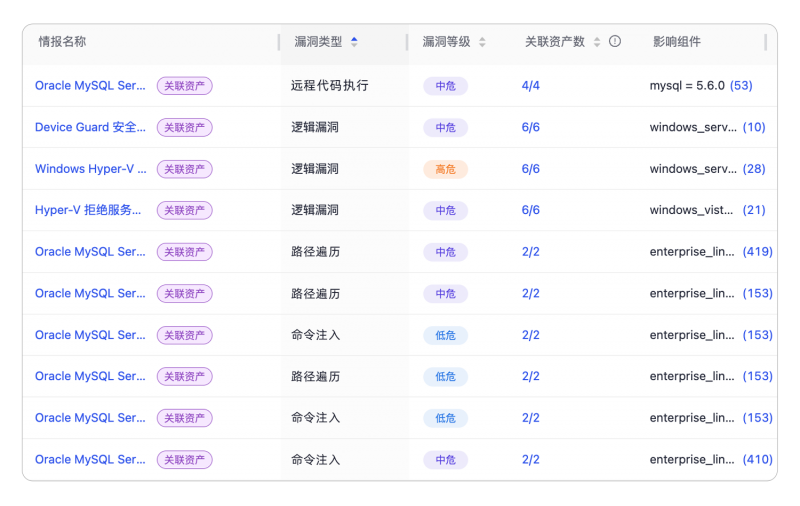
Task: Open 2/2 assets count in the (419) row
Action: point(531,252)
